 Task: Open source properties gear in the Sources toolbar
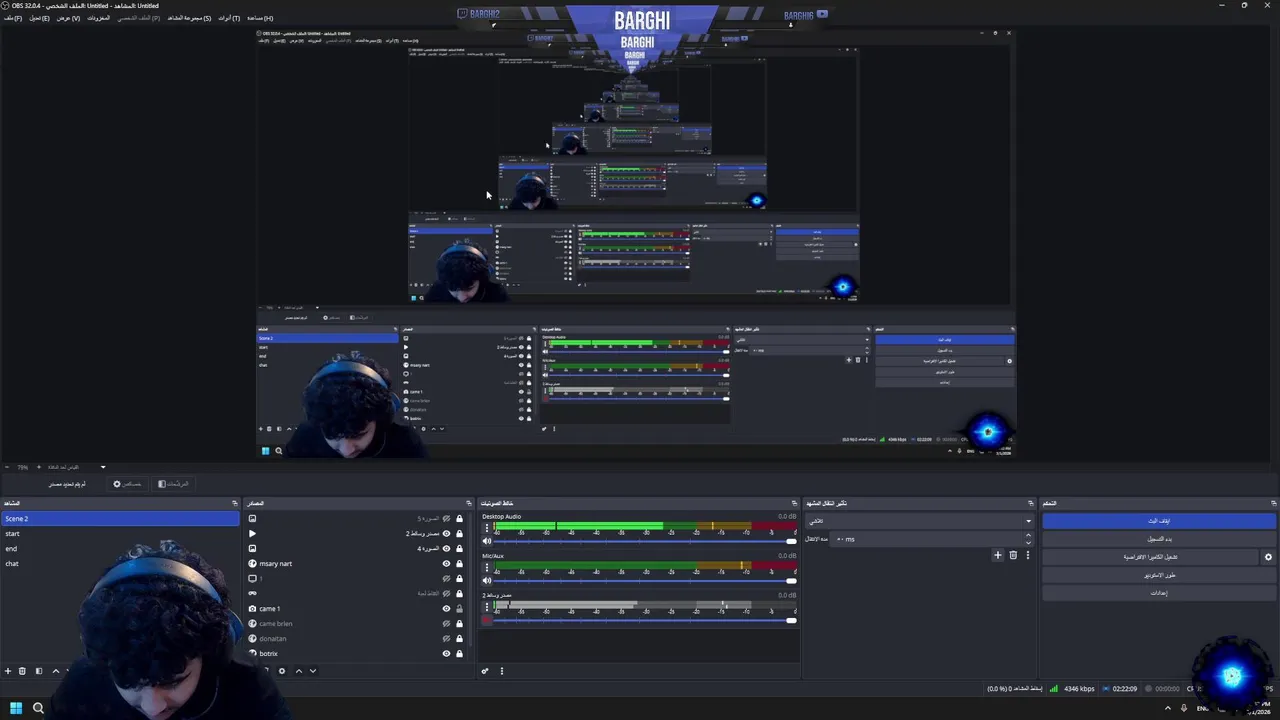pyautogui.click(x=282, y=671)
